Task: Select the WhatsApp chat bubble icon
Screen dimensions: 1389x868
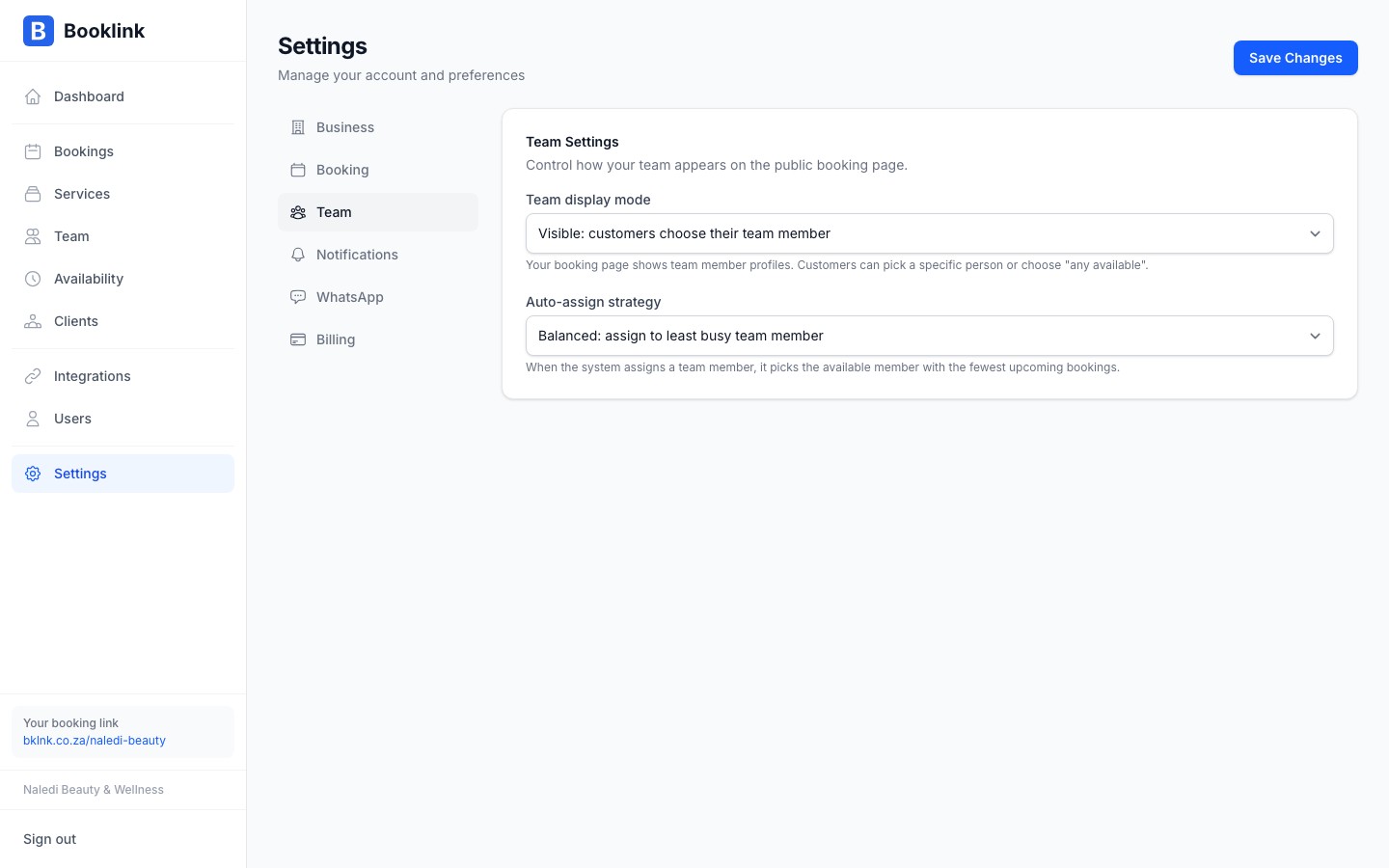Action: coord(298,297)
